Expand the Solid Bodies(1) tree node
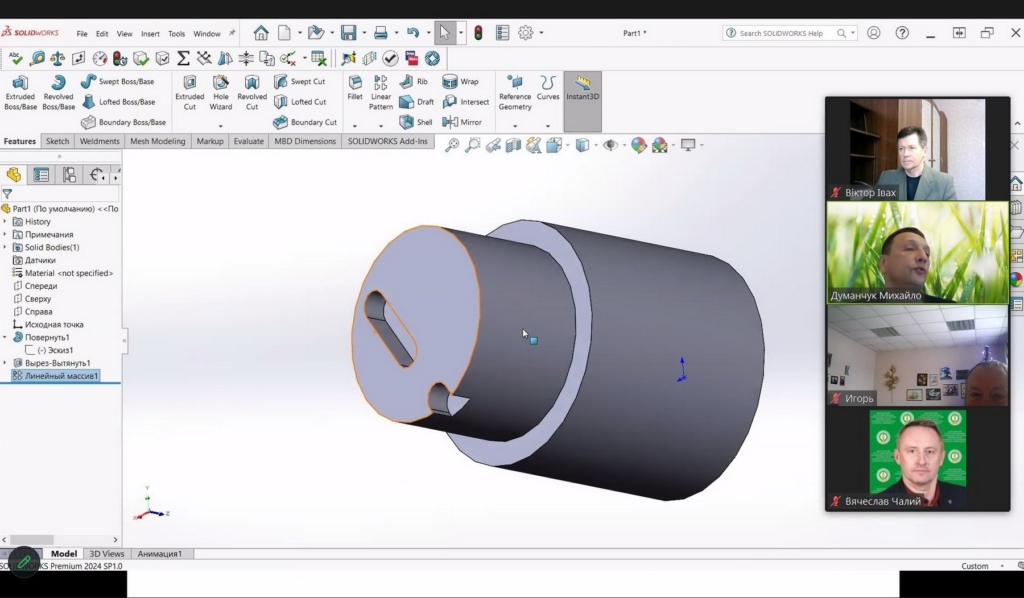The image size is (1024, 598). [5, 247]
